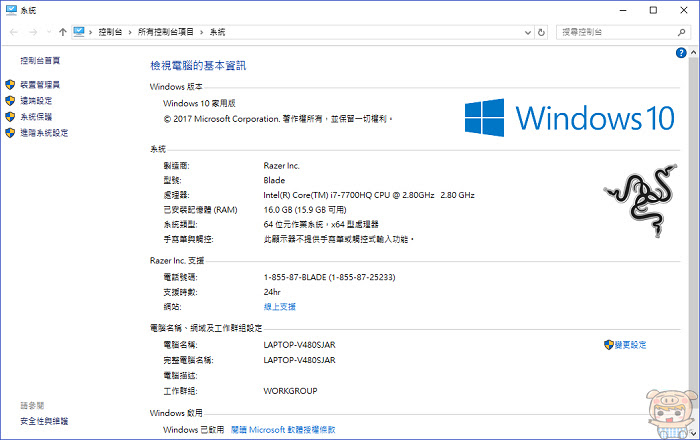Click Windows 10 家用版 edition text
Viewport: 700px width, 440px height.
click(x=199, y=104)
